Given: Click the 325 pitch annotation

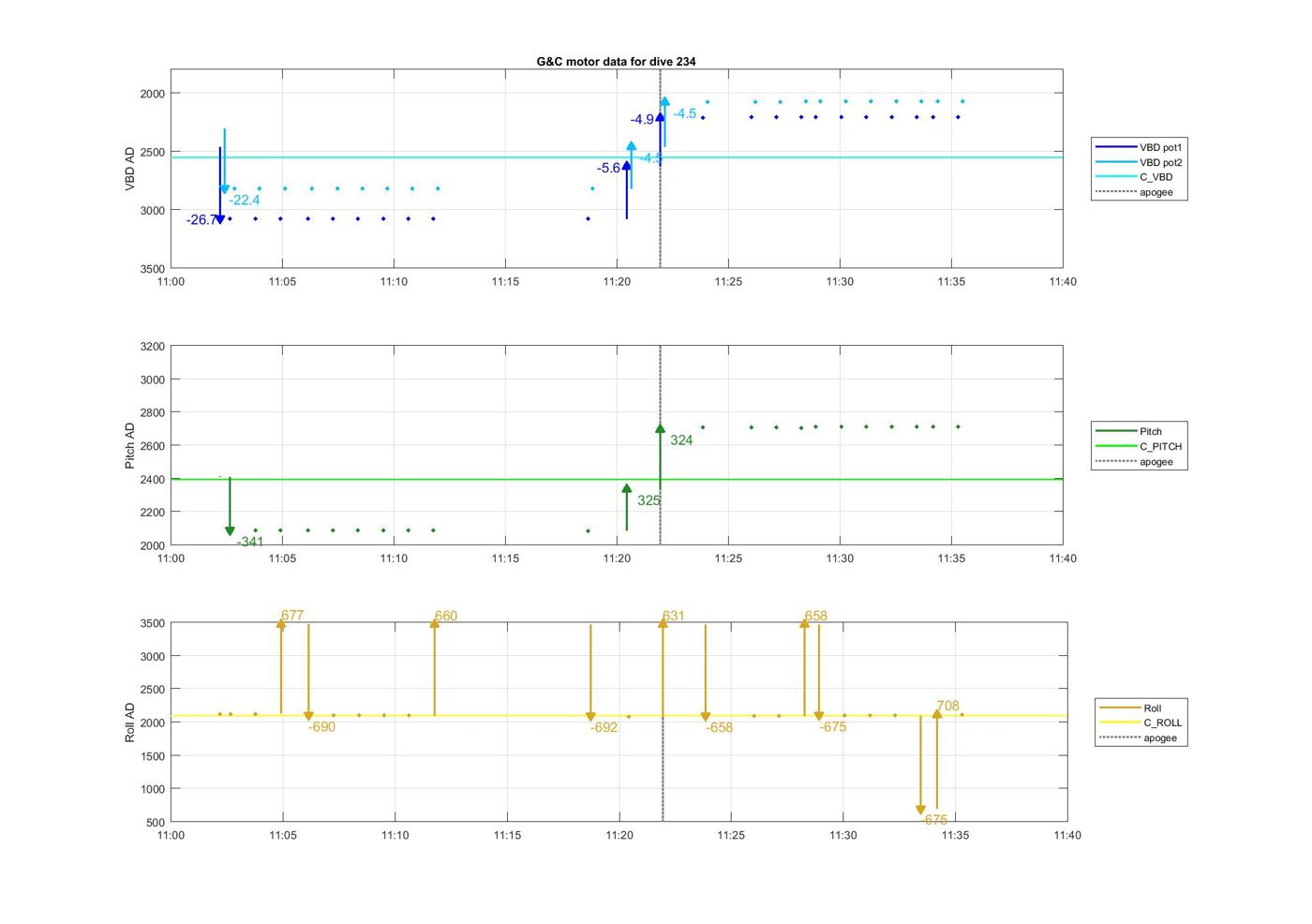Looking at the screenshot, I should [649, 500].
